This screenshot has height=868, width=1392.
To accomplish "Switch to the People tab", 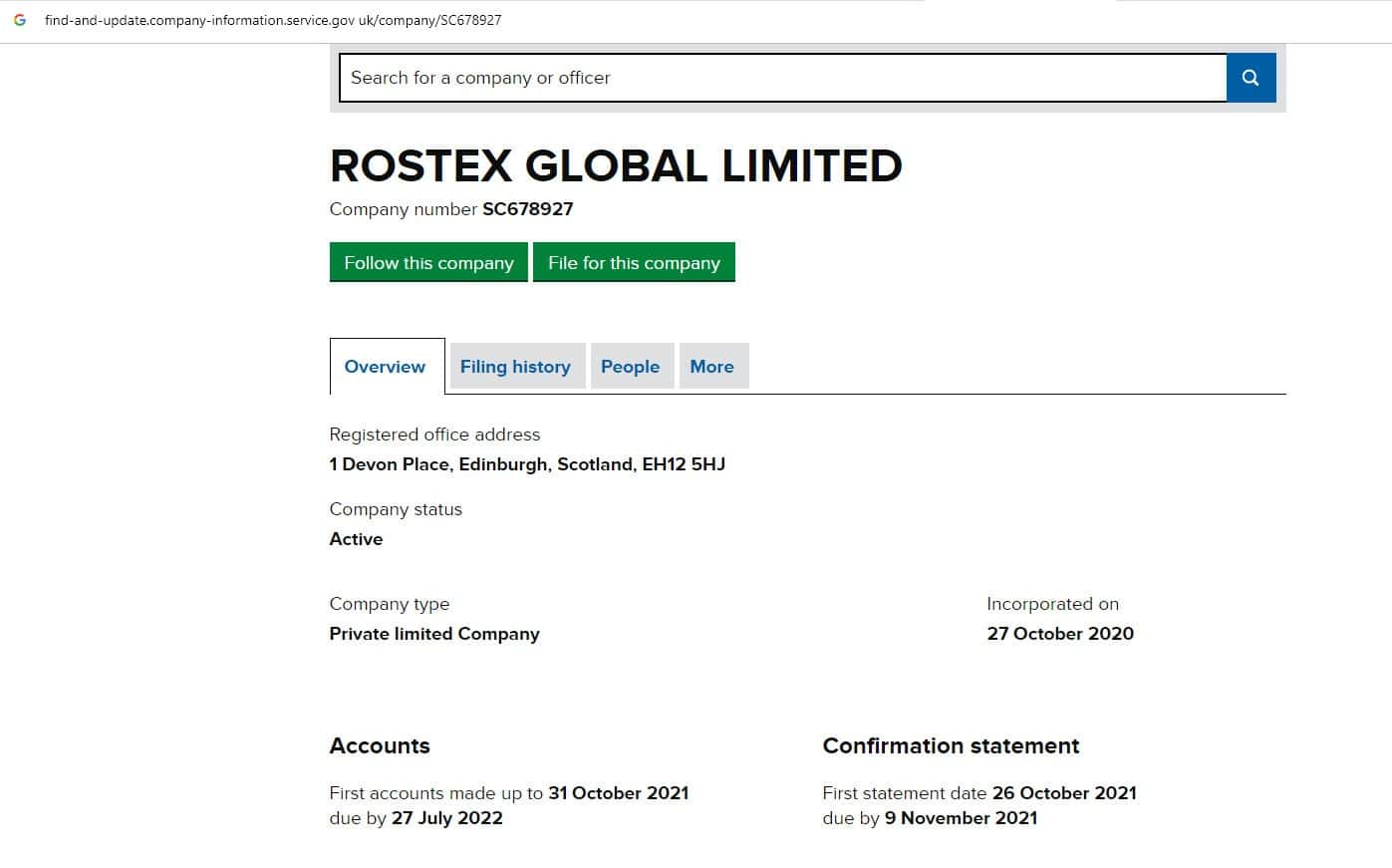I will coord(630,367).
